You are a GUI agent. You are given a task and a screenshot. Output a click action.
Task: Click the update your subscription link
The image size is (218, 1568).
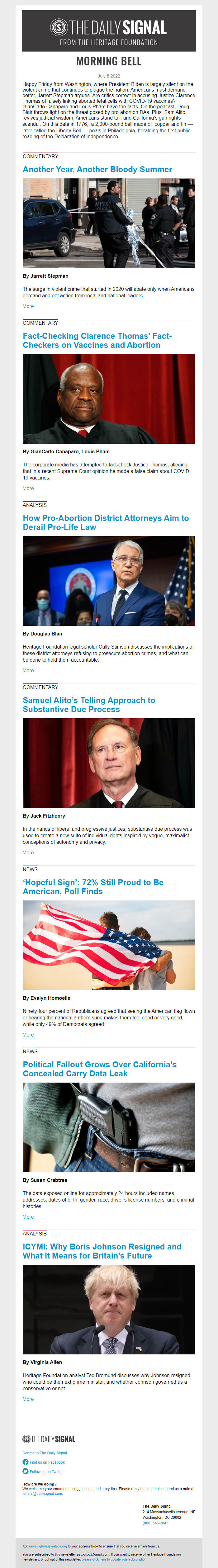[114, 1559]
